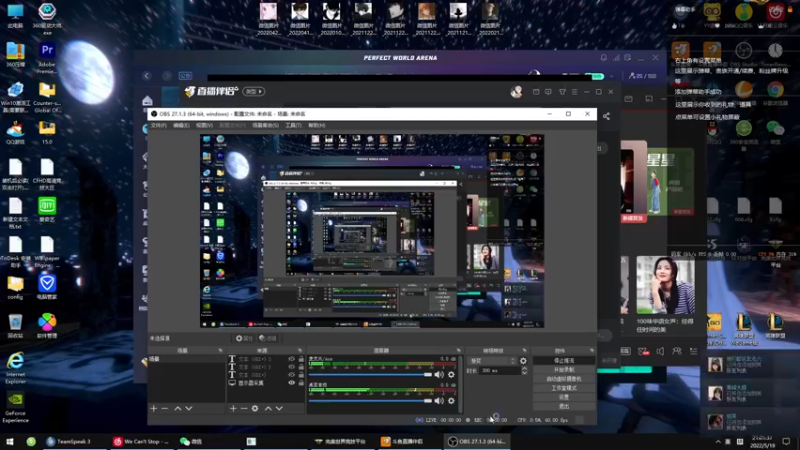
Task: Click the 时长 300 ms duration field
Action: tap(500, 371)
